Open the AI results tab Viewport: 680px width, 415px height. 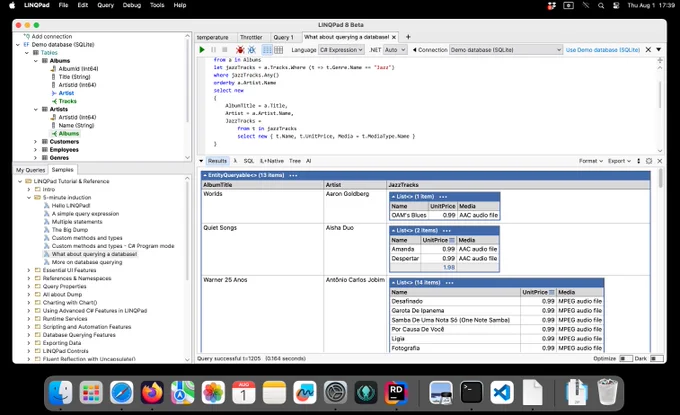(x=309, y=161)
